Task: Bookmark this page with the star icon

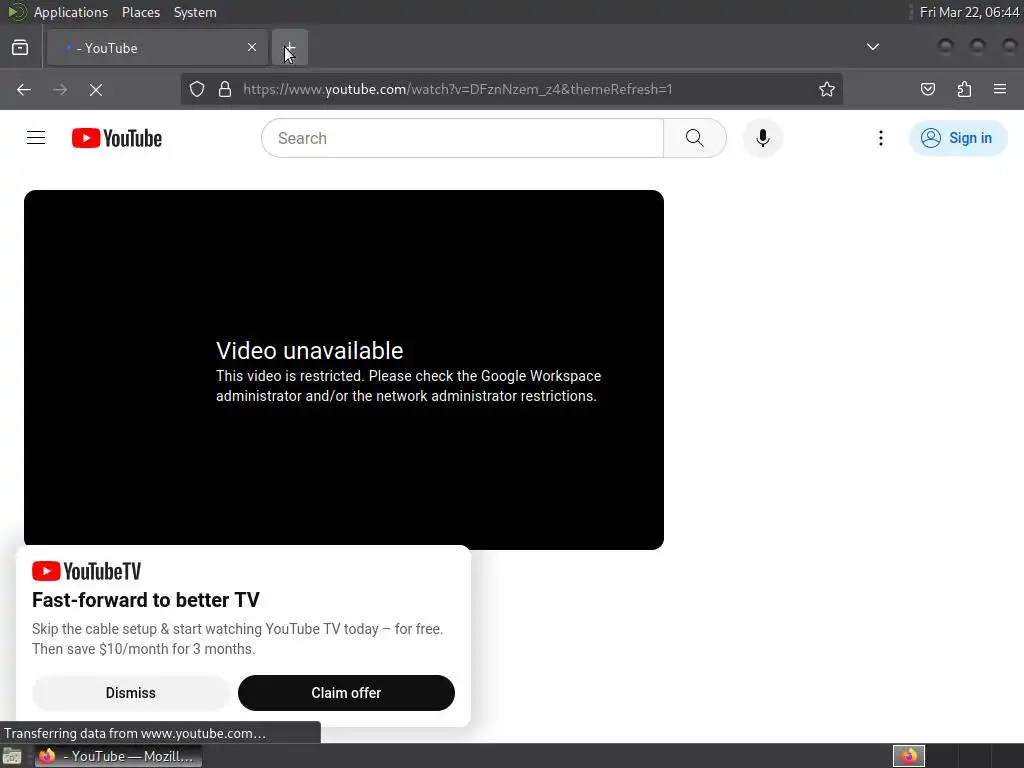Action: pos(827,89)
